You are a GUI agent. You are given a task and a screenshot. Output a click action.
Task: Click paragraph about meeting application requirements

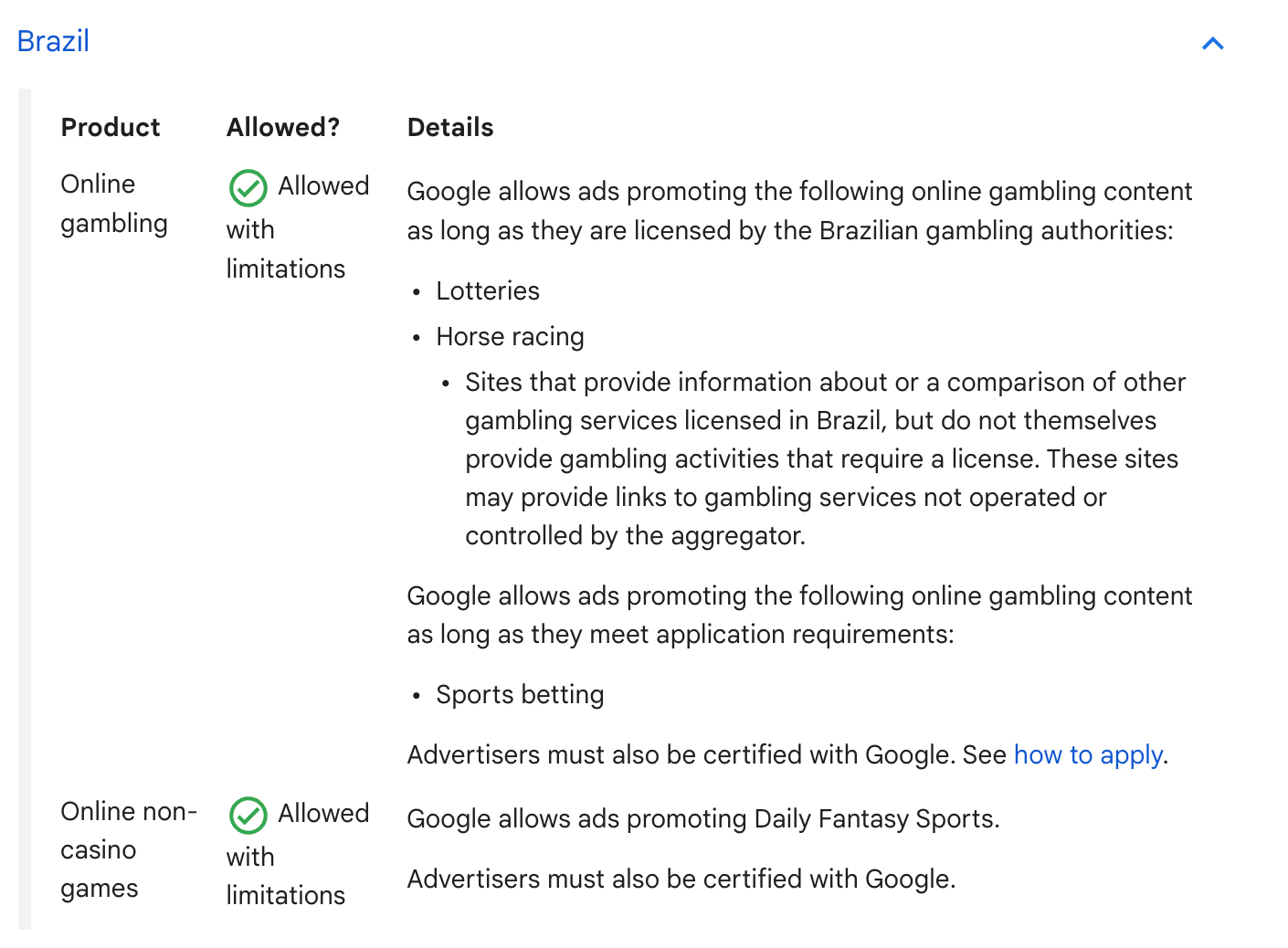pos(799,615)
